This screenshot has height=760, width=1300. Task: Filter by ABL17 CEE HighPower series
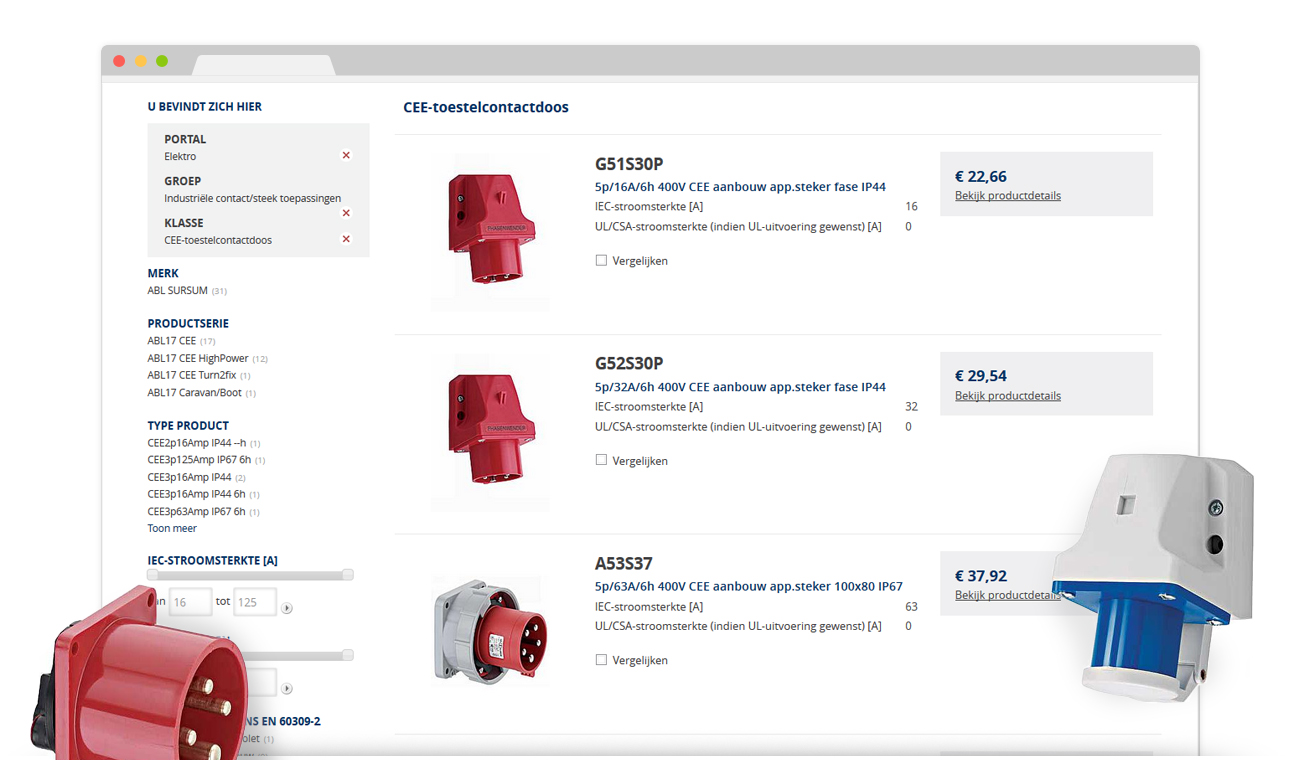tap(198, 358)
